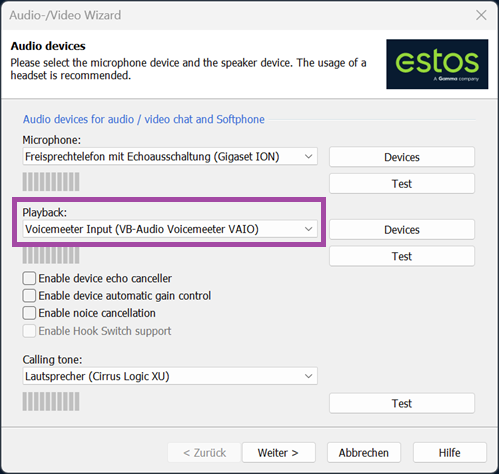Screen dimensions: 499x474
Task: Enable device echo canceller checkbox
Action: (29, 278)
